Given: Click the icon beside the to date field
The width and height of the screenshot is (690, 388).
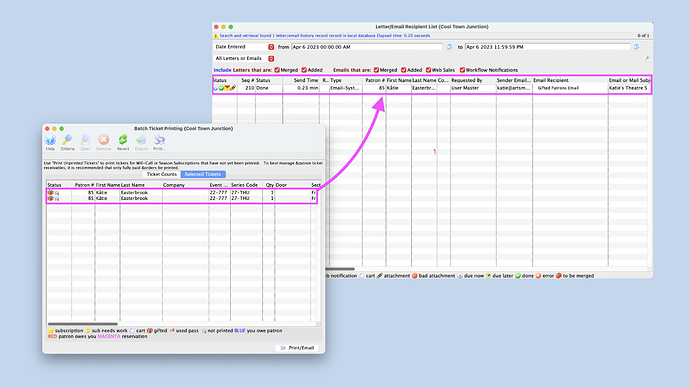Looking at the screenshot, I should pyautogui.click(x=637, y=47).
